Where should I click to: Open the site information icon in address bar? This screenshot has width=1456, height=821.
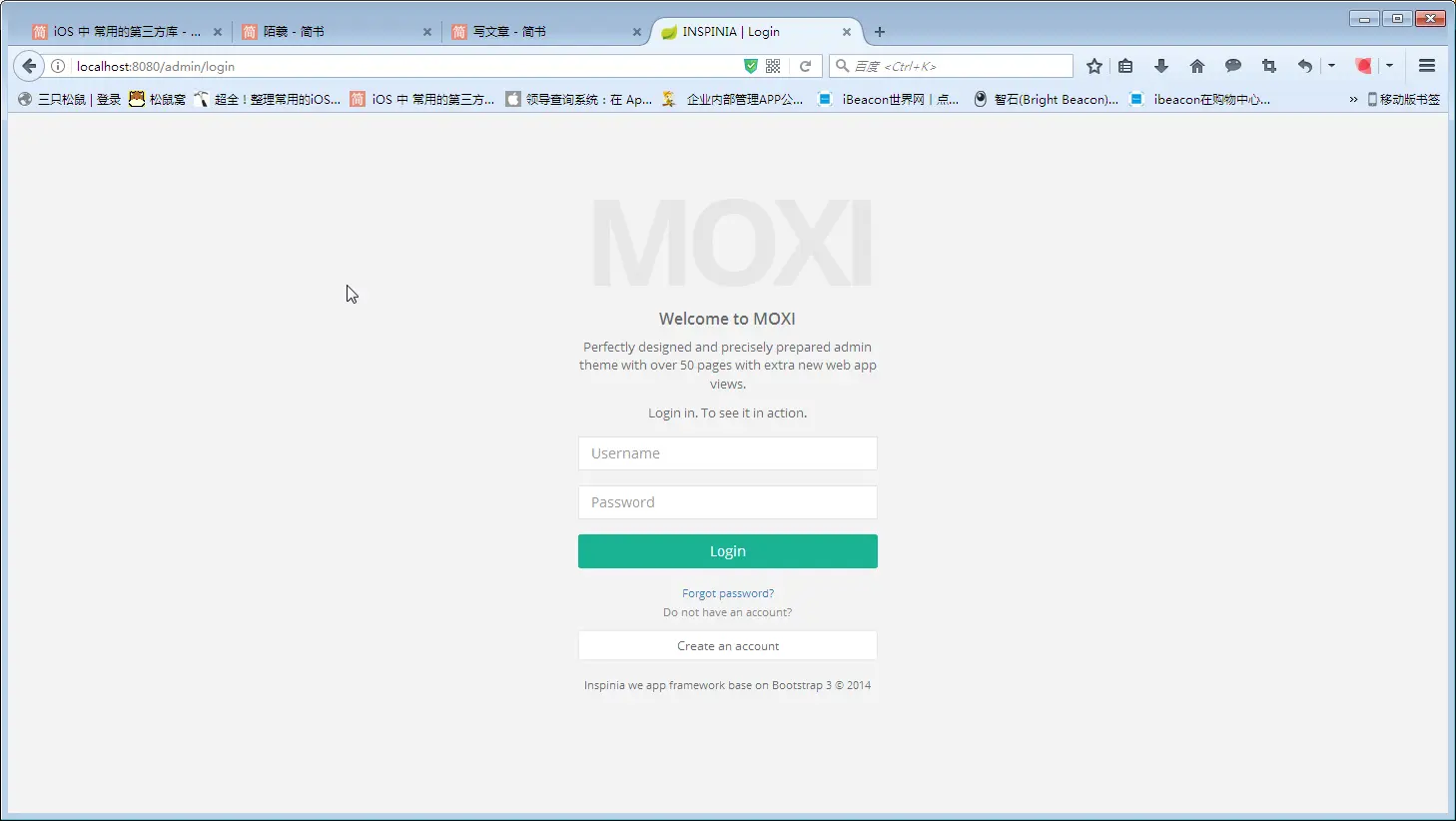(58, 66)
